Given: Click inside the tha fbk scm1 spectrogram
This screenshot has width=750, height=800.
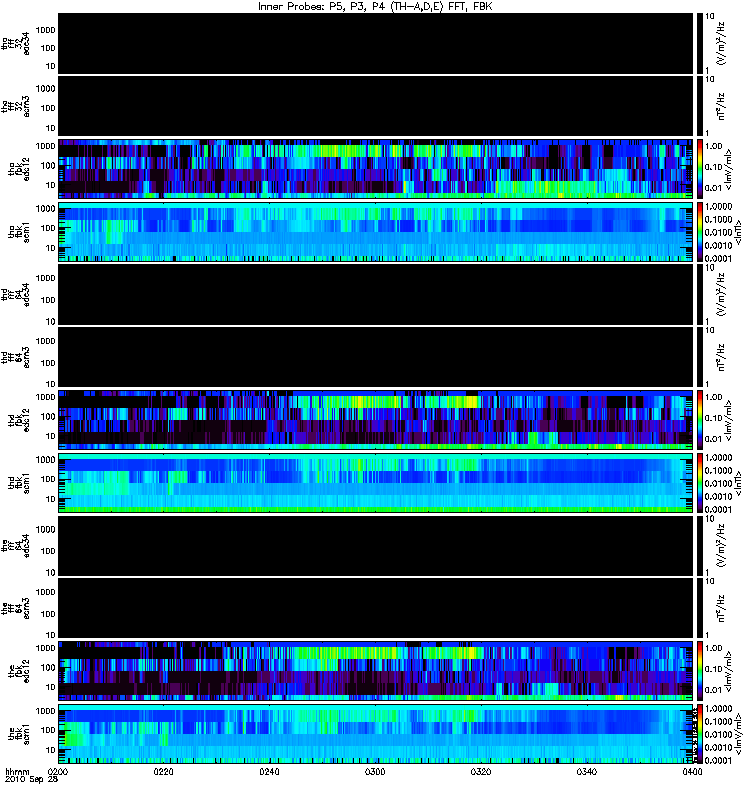Looking at the screenshot, I should (x=376, y=232).
